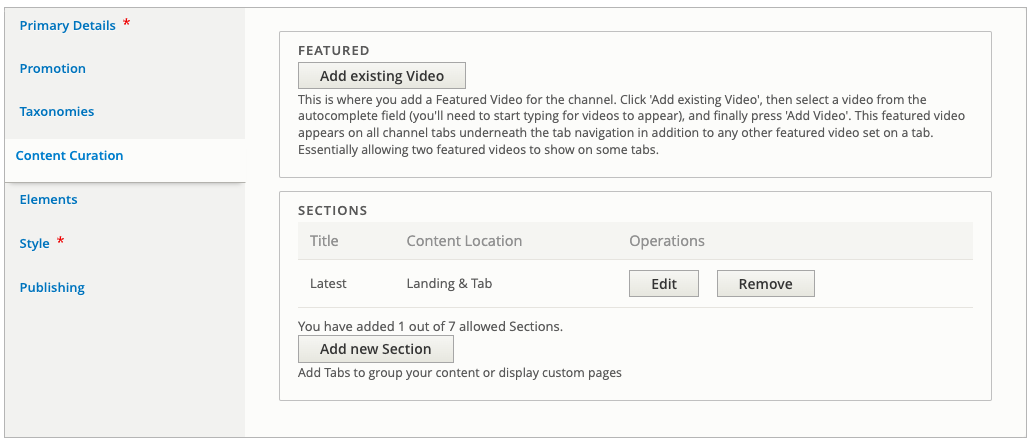Click the Title column header
The height and width of the screenshot is (446, 1030).
pos(324,241)
